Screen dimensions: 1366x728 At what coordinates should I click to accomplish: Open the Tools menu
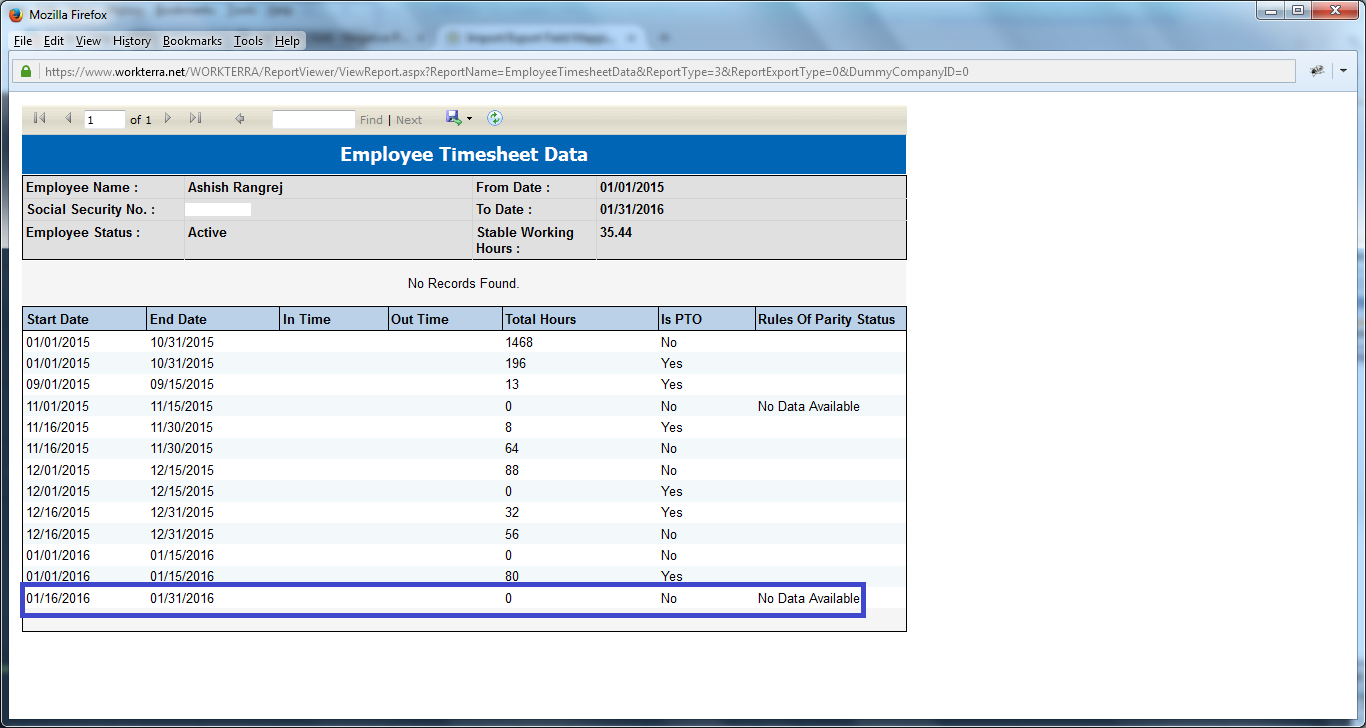(x=248, y=41)
